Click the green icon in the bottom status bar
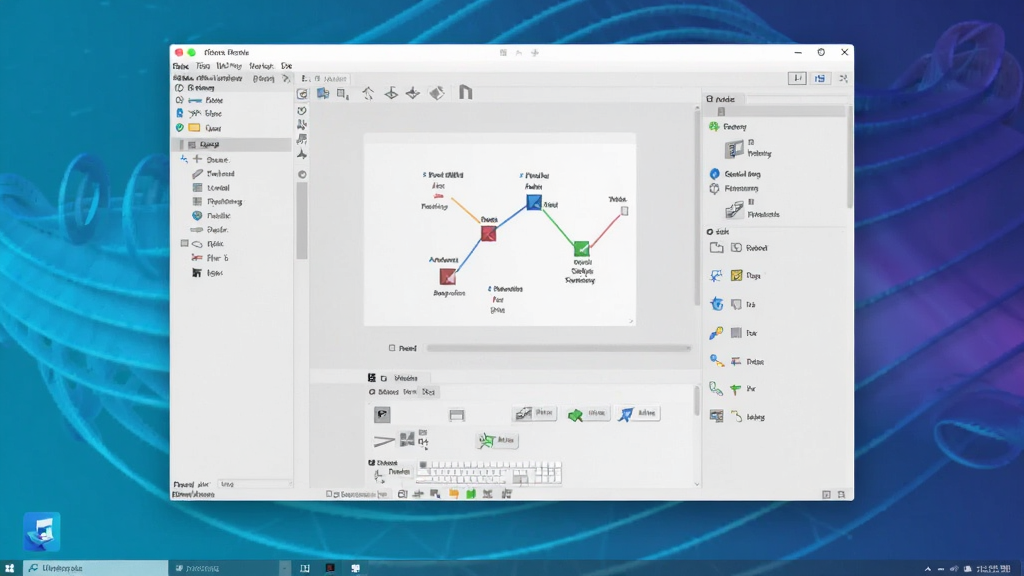The width and height of the screenshot is (1024, 576). [470, 494]
